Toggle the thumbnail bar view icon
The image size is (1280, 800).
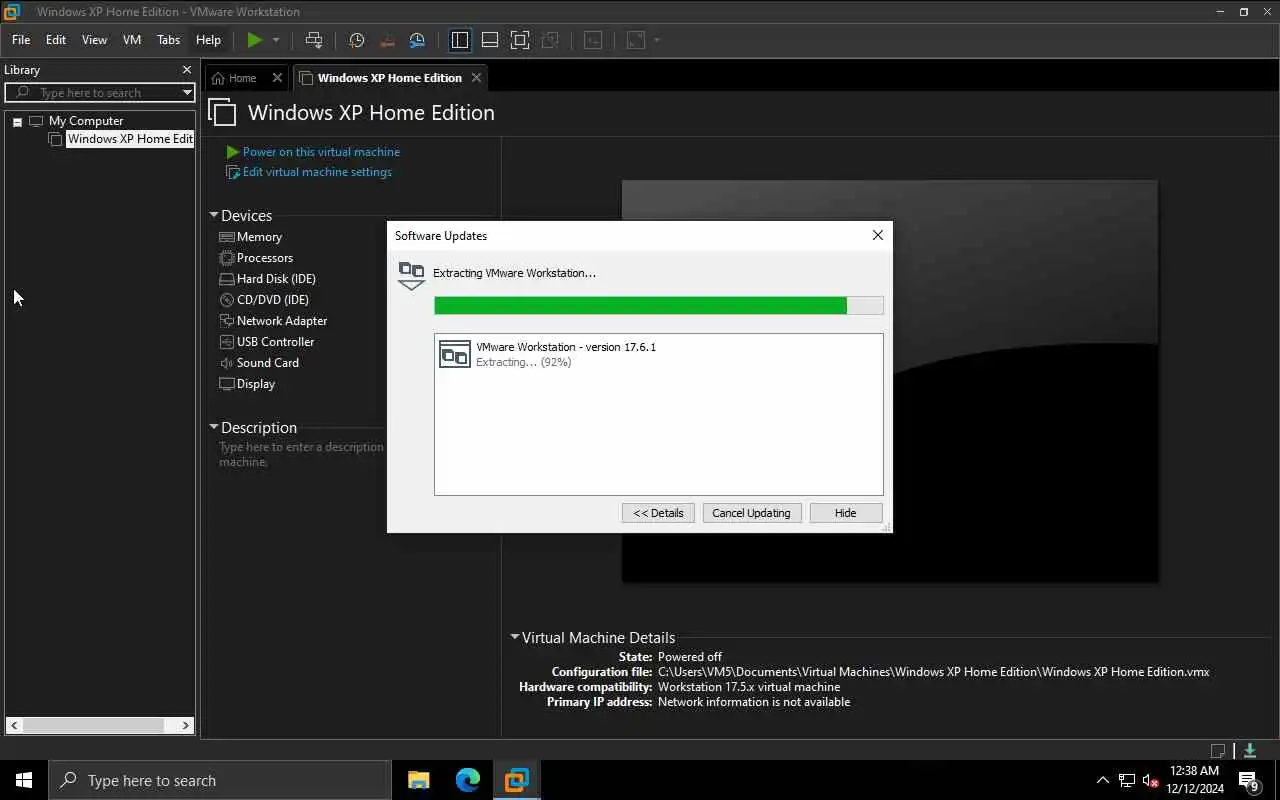point(490,40)
